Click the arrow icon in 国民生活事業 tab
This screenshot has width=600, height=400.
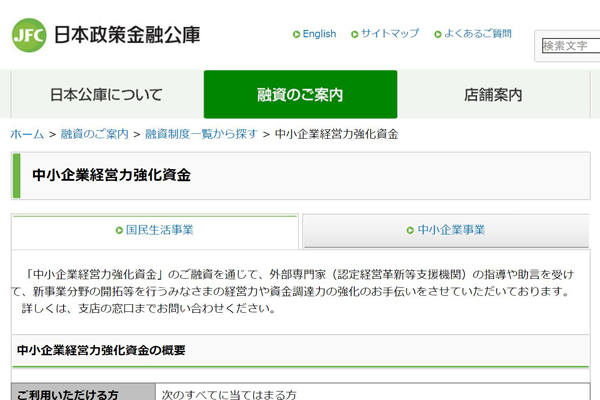coord(119,230)
